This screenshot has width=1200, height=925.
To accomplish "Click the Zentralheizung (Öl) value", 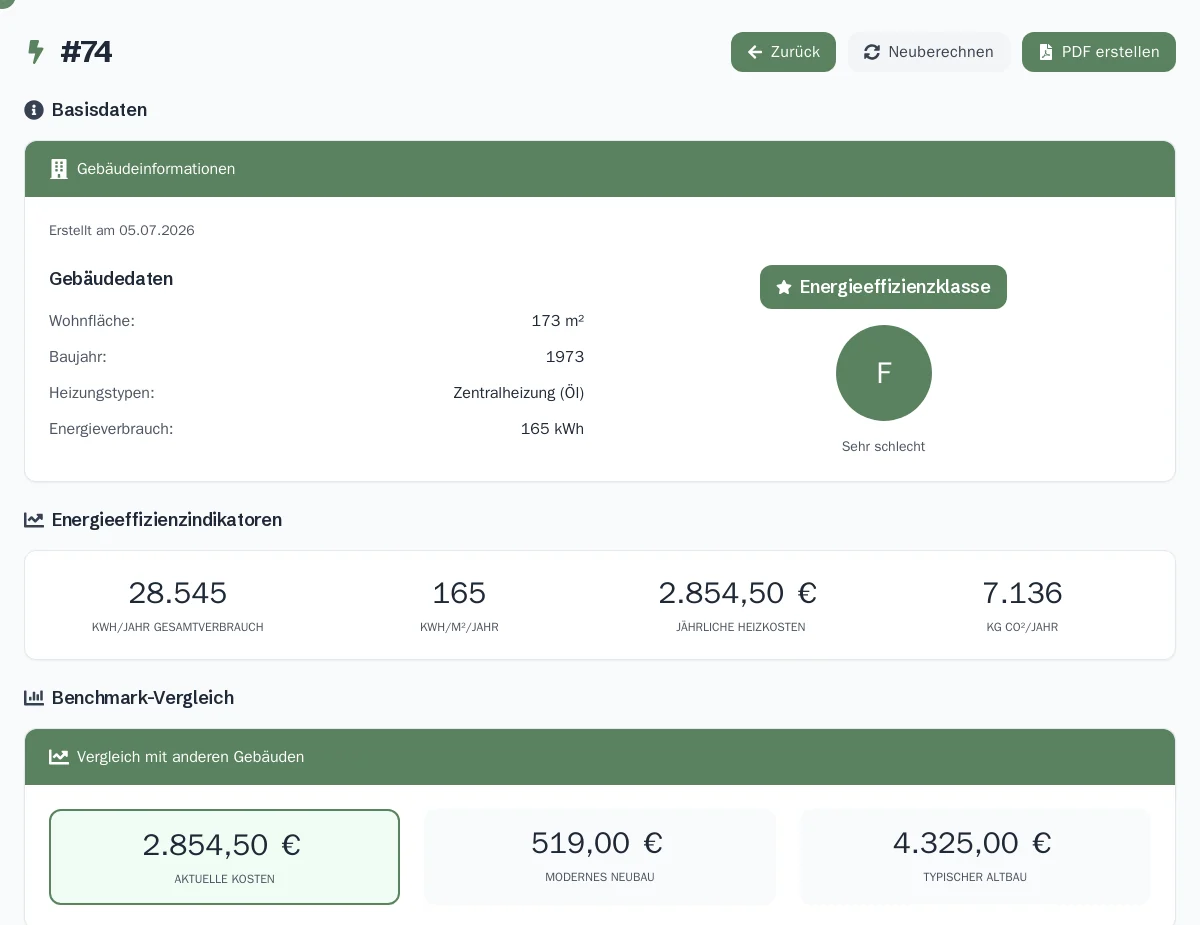I will [x=519, y=393].
